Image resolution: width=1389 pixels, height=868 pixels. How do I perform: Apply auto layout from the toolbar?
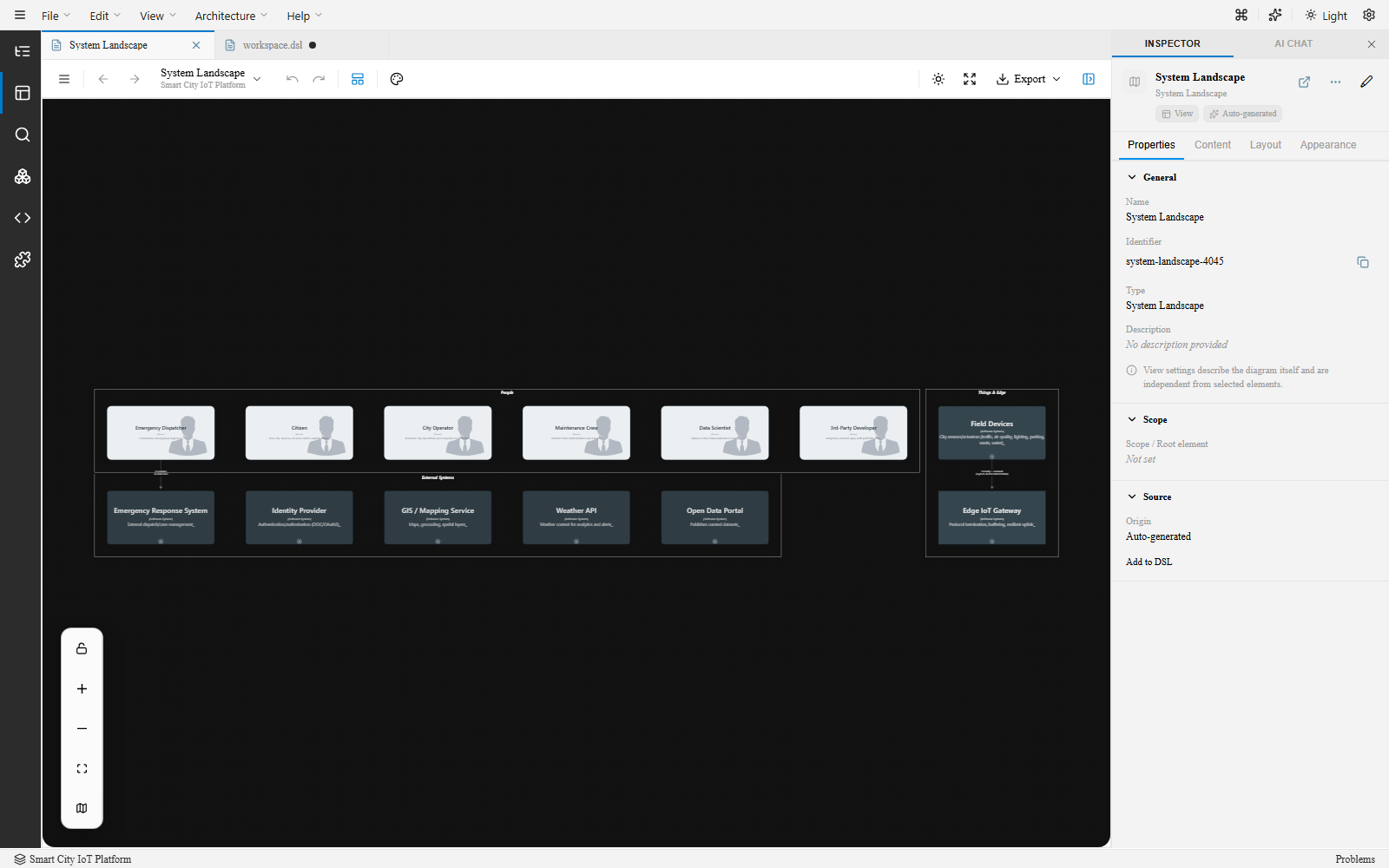[358, 79]
